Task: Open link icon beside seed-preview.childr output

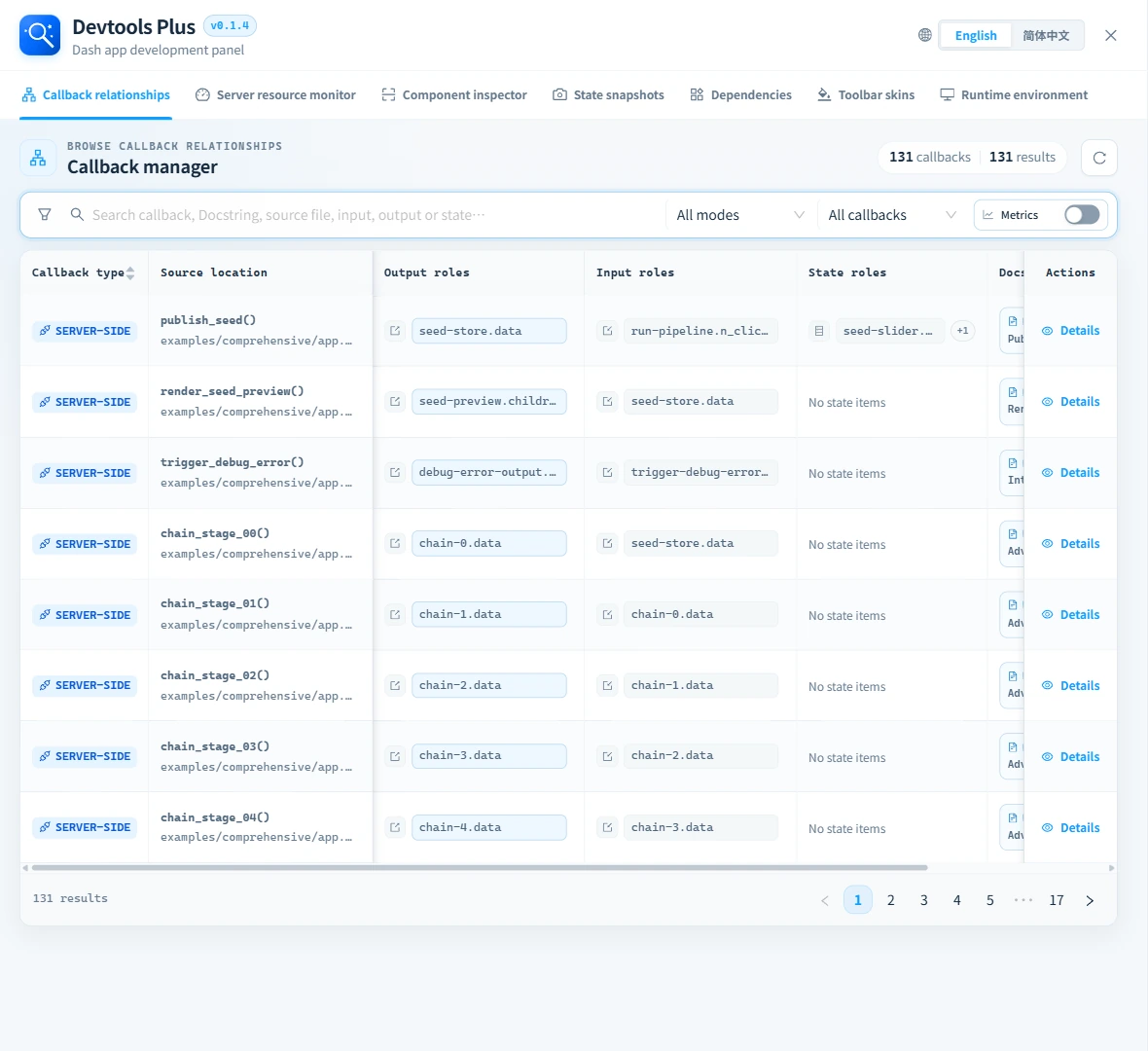Action: tap(395, 401)
